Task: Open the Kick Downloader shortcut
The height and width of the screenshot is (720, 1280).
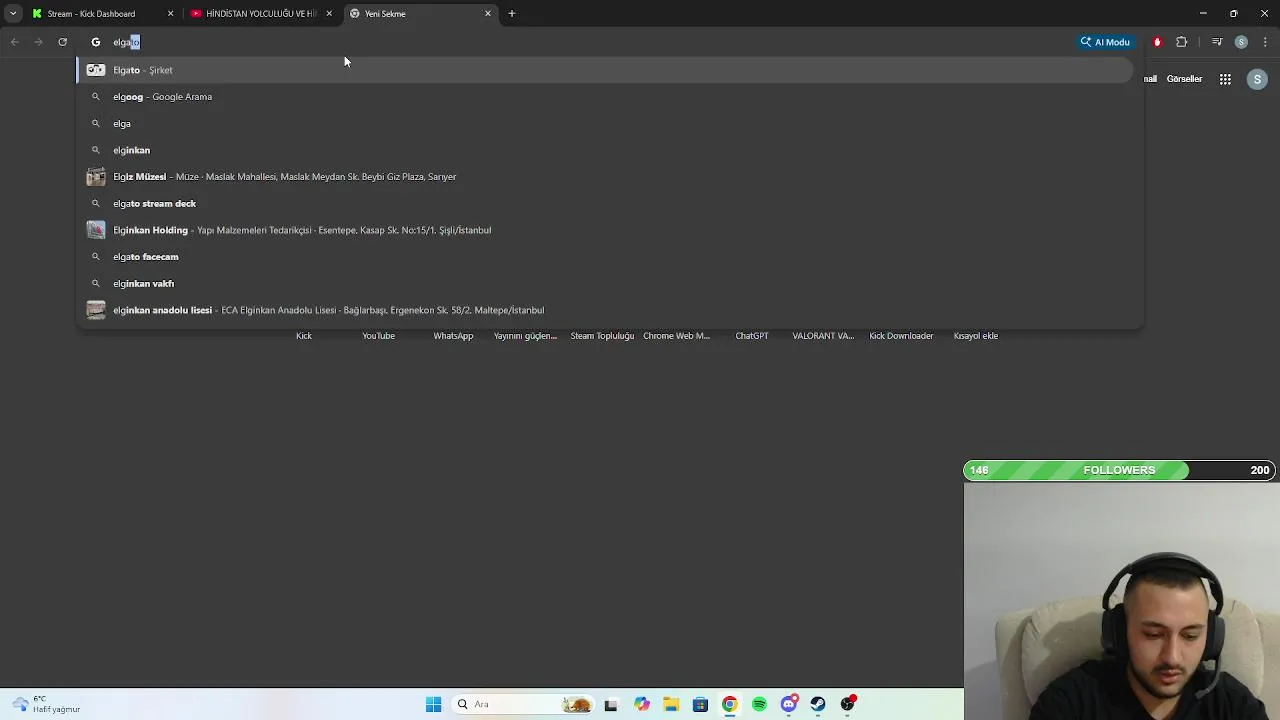Action: pyautogui.click(x=901, y=336)
